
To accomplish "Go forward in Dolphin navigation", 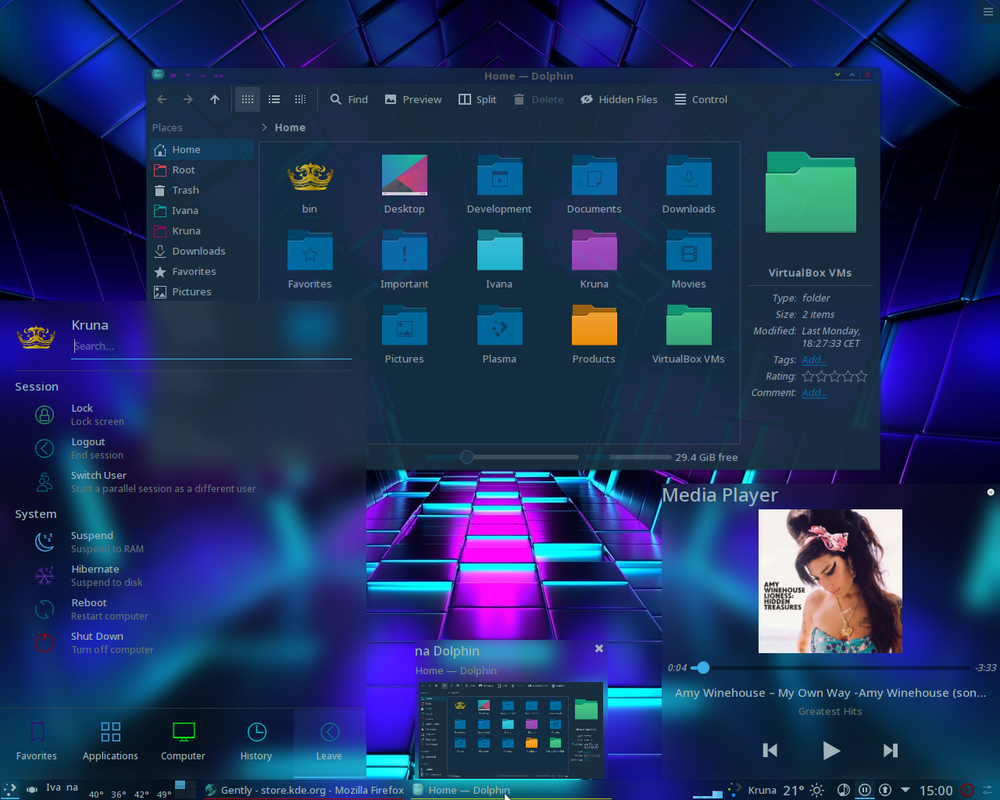I will point(188,100).
